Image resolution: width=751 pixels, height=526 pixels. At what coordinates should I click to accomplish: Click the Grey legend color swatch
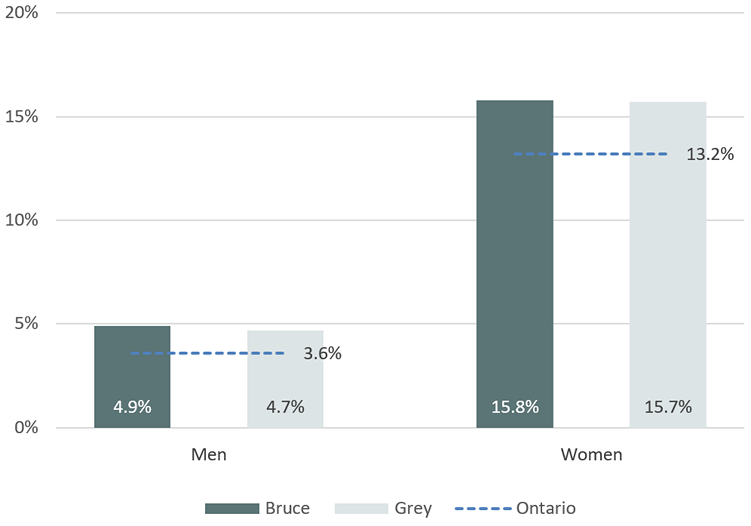pos(360,508)
